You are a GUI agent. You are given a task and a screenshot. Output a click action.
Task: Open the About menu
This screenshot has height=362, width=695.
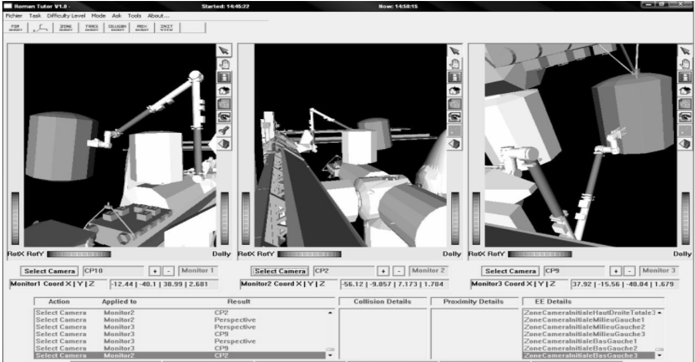pyautogui.click(x=158, y=16)
